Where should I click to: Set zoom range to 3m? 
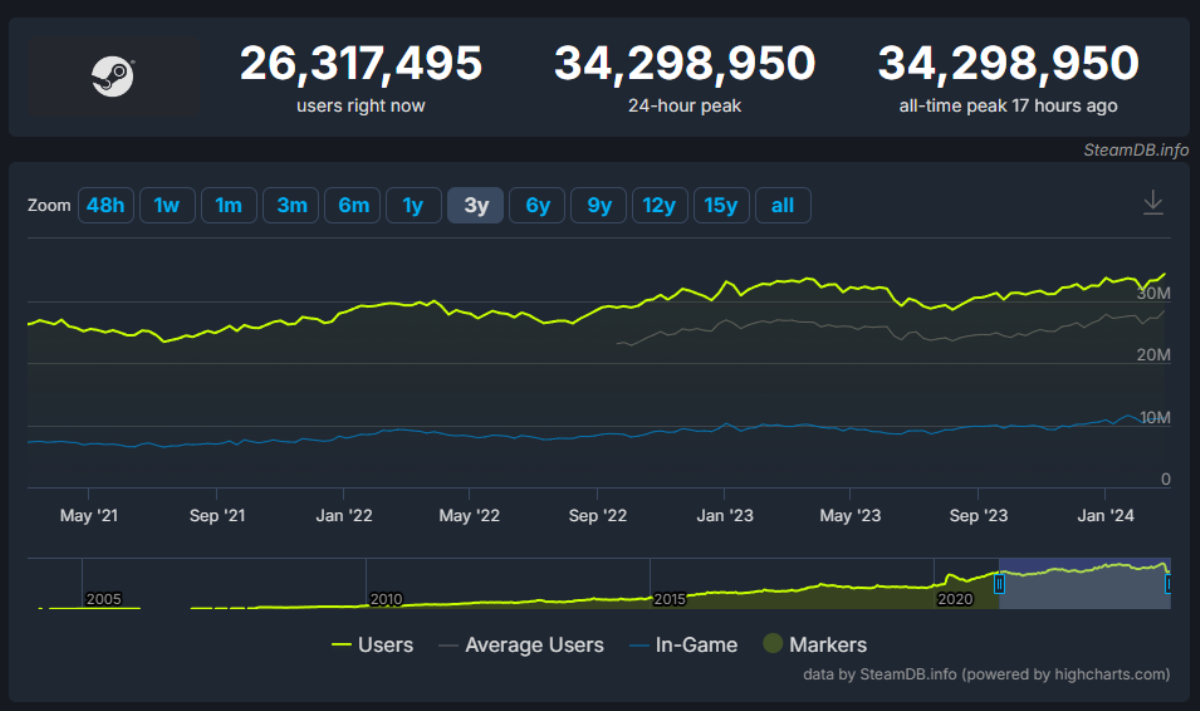pyautogui.click(x=291, y=205)
